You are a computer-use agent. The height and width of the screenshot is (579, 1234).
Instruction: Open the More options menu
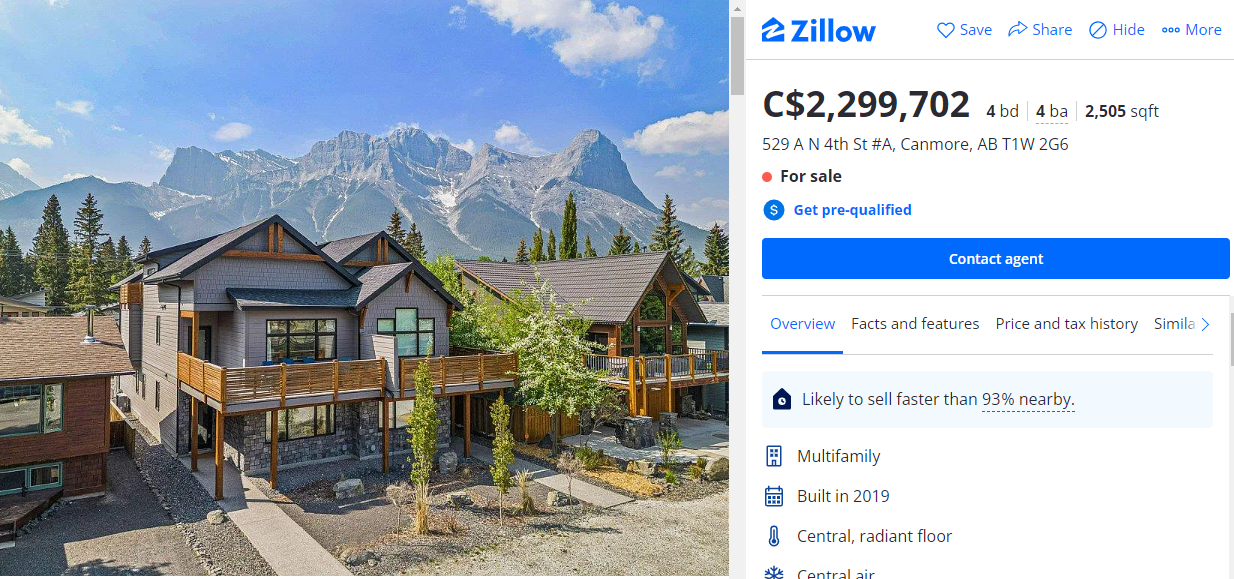pos(1192,30)
